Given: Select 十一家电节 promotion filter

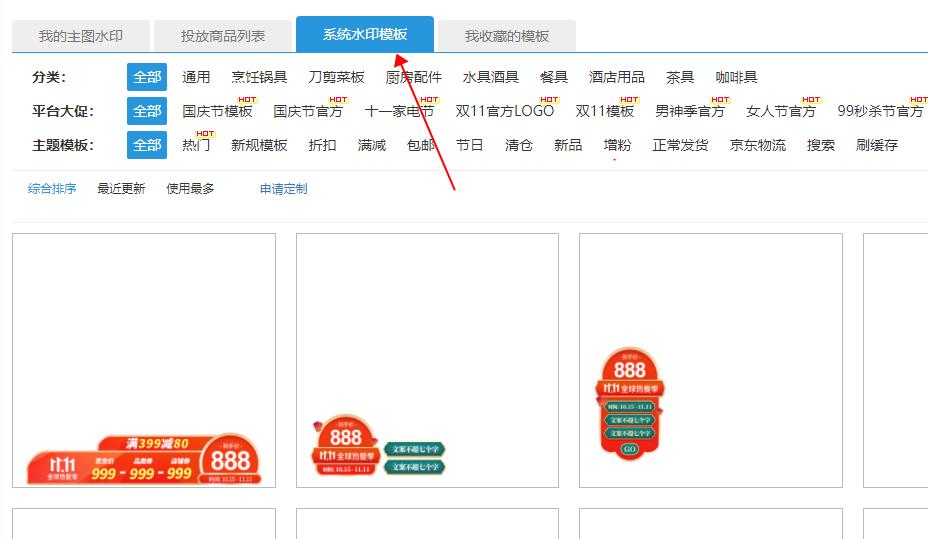Looking at the screenshot, I should (x=399, y=111).
